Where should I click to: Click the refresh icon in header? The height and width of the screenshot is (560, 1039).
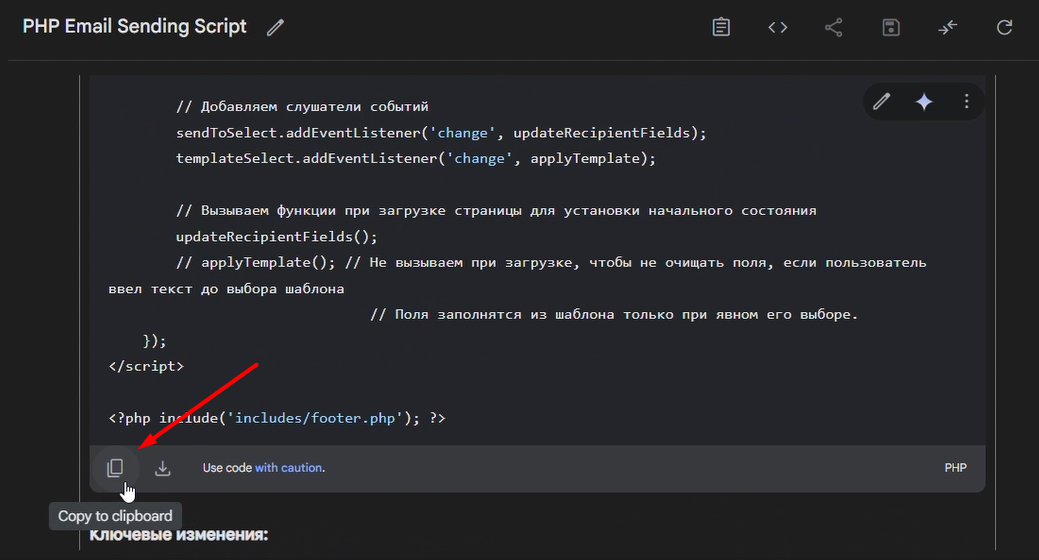[x=1005, y=27]
